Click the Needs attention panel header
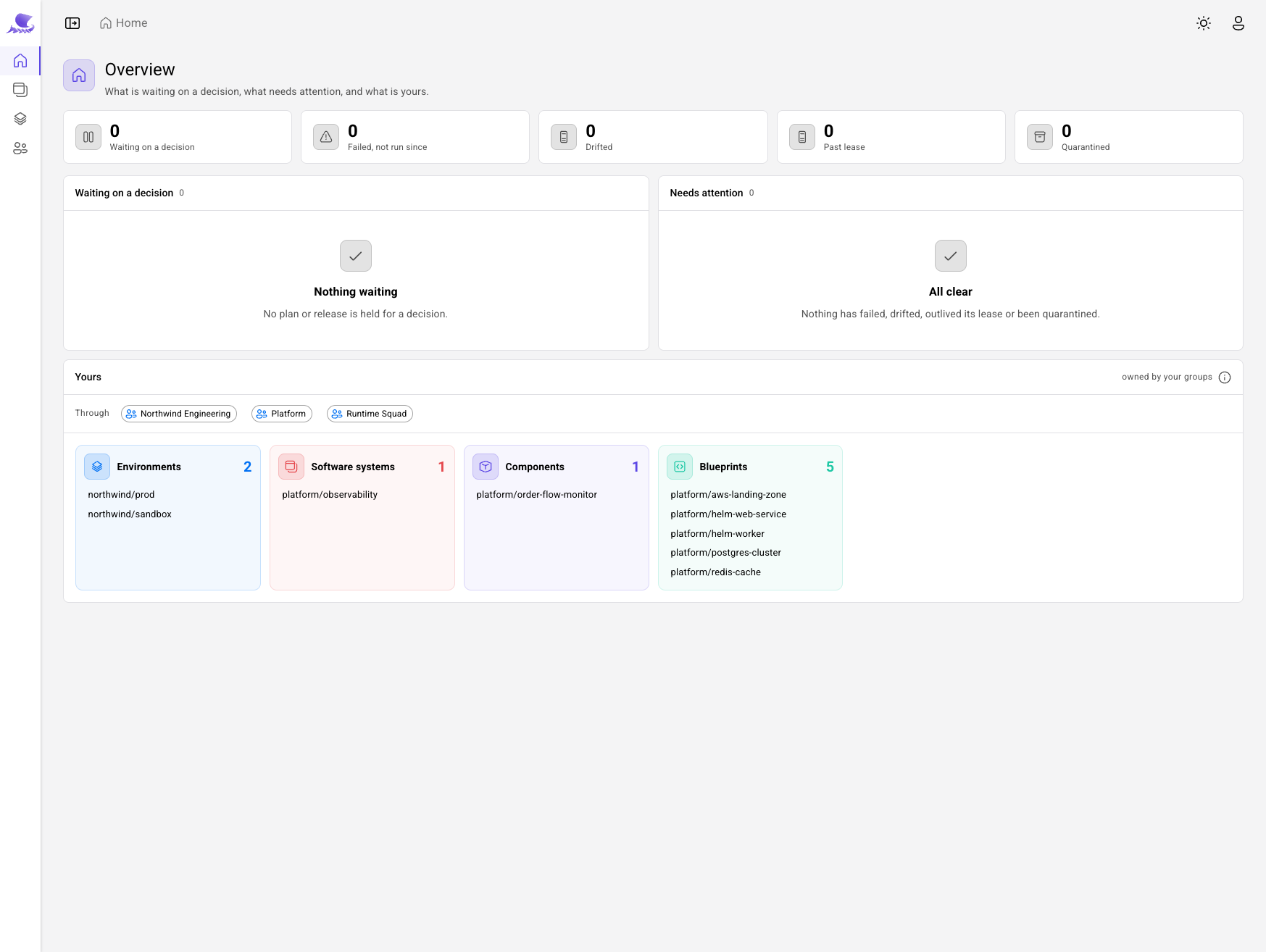This screenshot has height=952, width=1266. 951,193
